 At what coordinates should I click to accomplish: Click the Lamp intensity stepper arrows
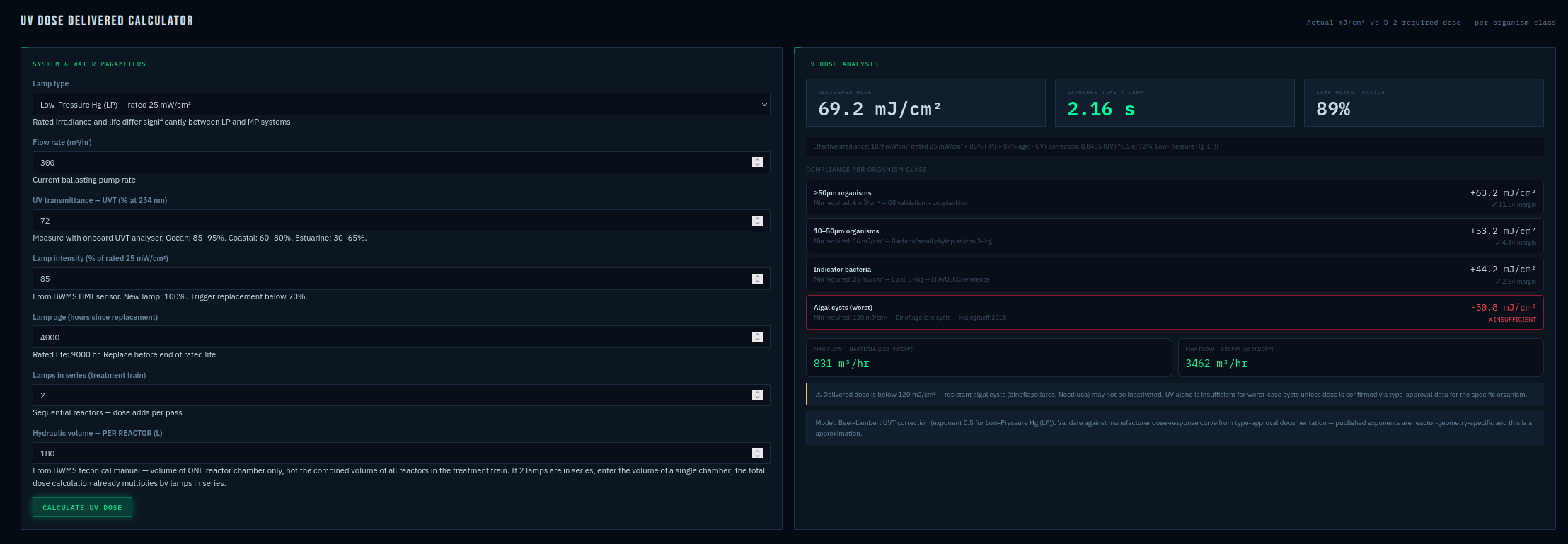click(x=757, y=279)
